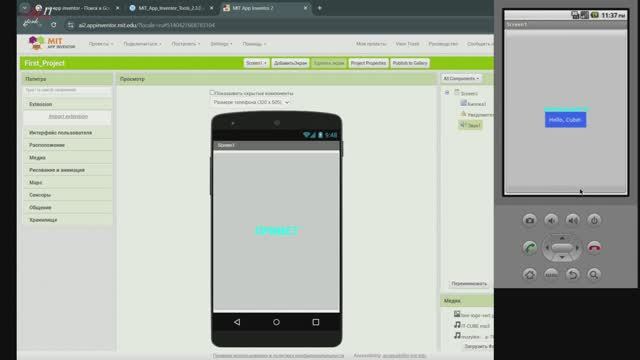Image resolution: width=640 pixels, height=360 pixels.
Task: Collapse the Screen1 tree node
Action: (447, 93)
